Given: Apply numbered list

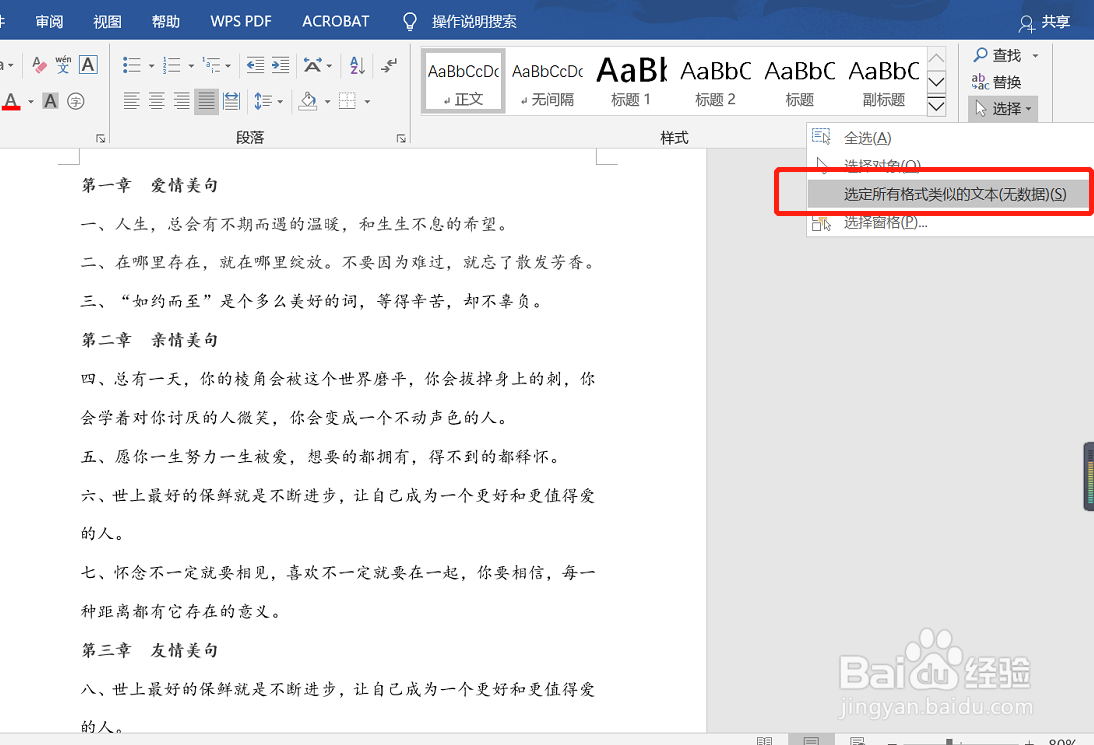Looking at the screenshot, I should (x=172, y=66).
